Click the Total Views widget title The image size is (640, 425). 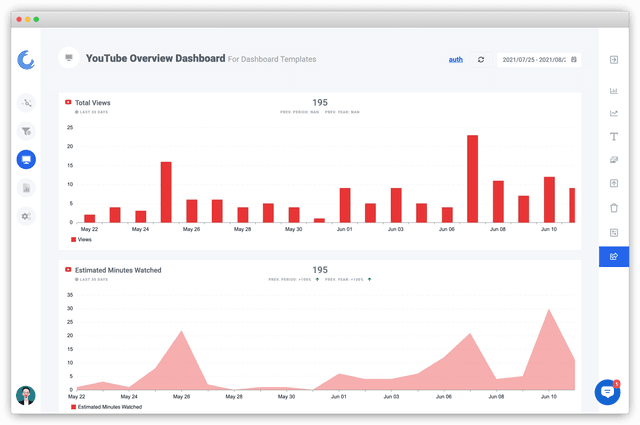click(x=93, y=103)
